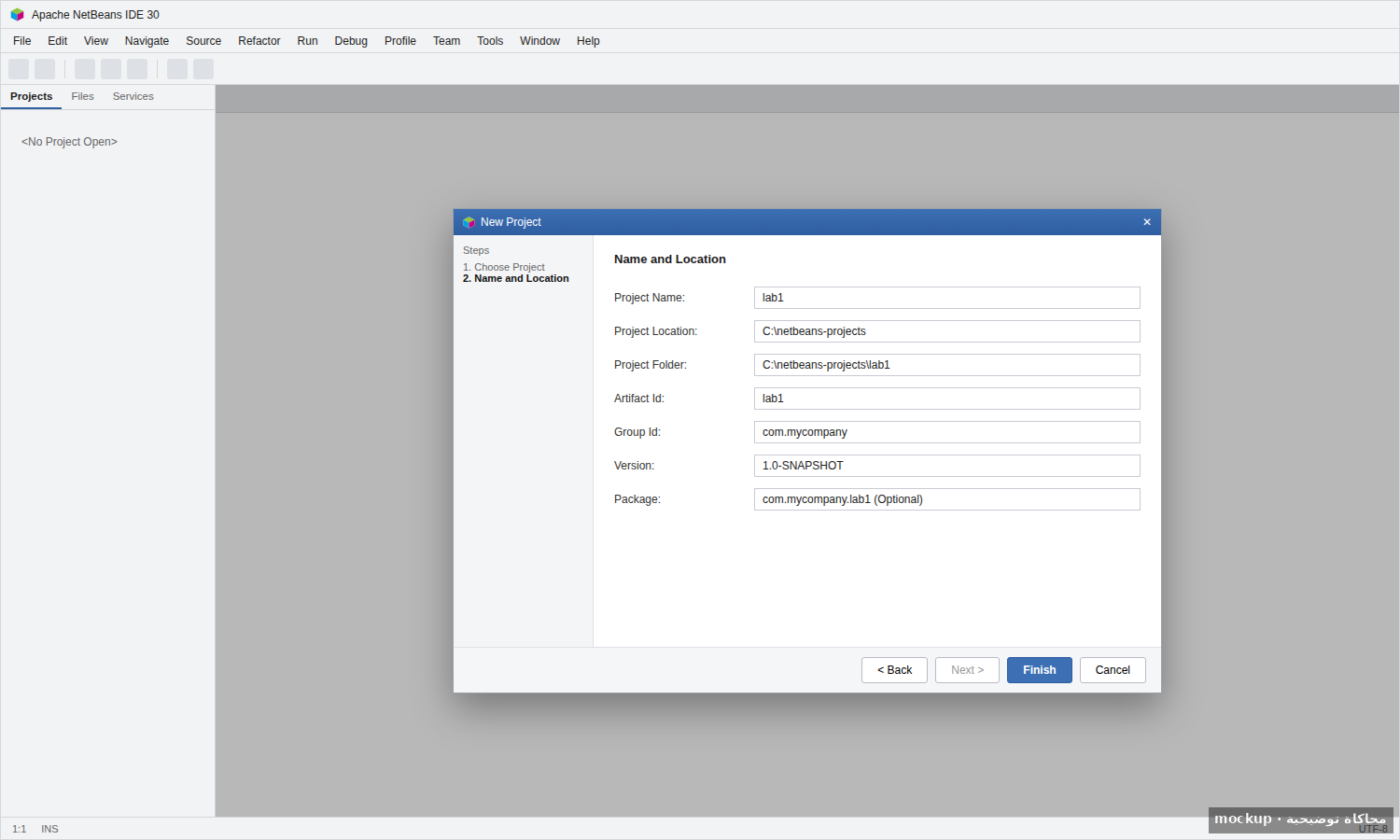This screenshot has height=840, width=1400.
Task: Click the "Artifact Id:" label
Action: click(x=639, y=399)
